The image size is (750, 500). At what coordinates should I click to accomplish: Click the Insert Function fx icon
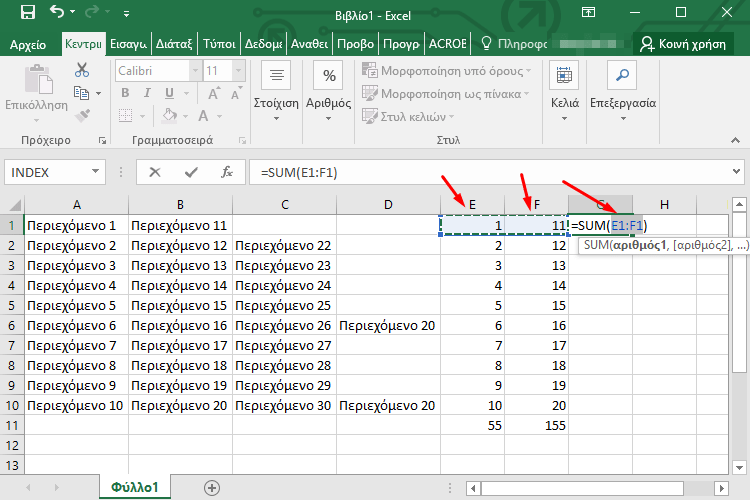coord(227,172)
